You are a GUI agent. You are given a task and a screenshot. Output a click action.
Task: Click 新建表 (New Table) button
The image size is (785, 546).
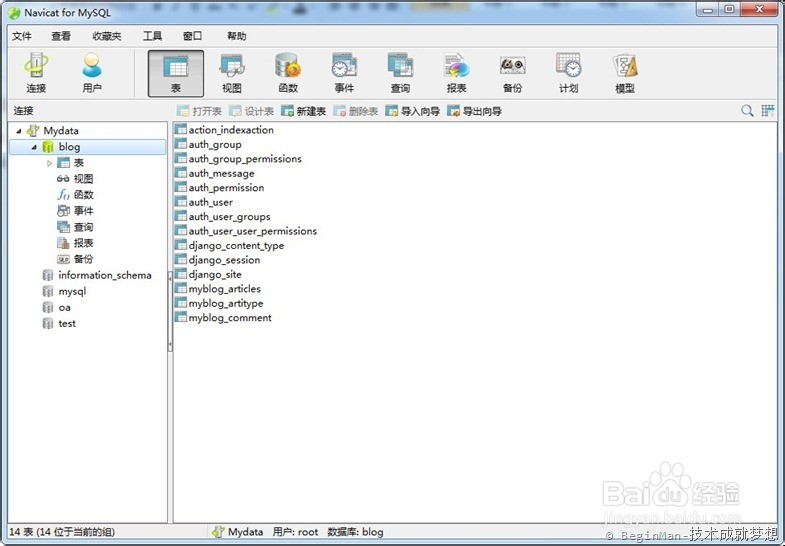click(x=303, y=111)
